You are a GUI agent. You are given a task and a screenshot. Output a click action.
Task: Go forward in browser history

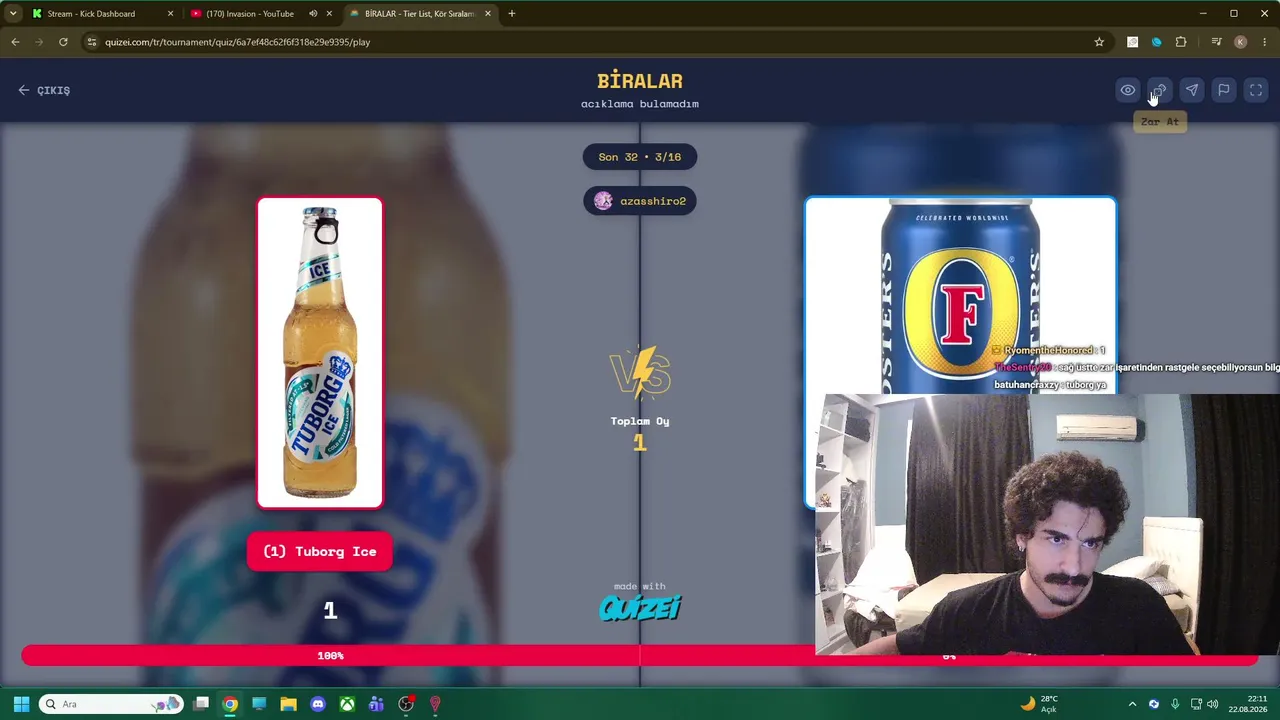[39, 42]
